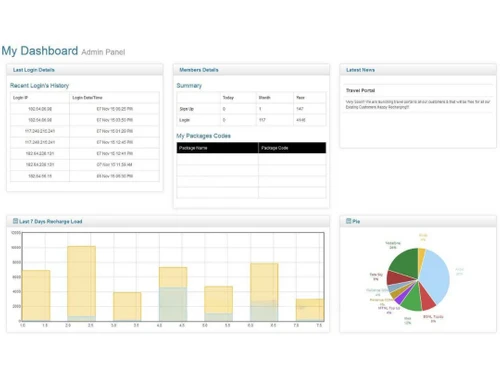Click the bar starting at 3.0 on the x-axis
Screen dimensions: 500x375
click(127, 307)
